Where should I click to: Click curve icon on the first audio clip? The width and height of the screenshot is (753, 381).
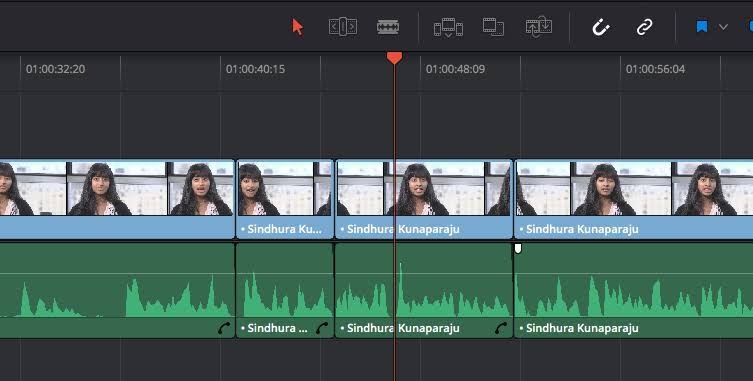point(224,328)
